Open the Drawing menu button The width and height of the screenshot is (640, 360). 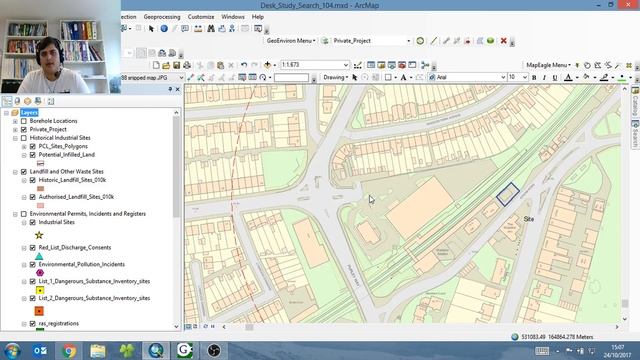click(x=336, y=77)
